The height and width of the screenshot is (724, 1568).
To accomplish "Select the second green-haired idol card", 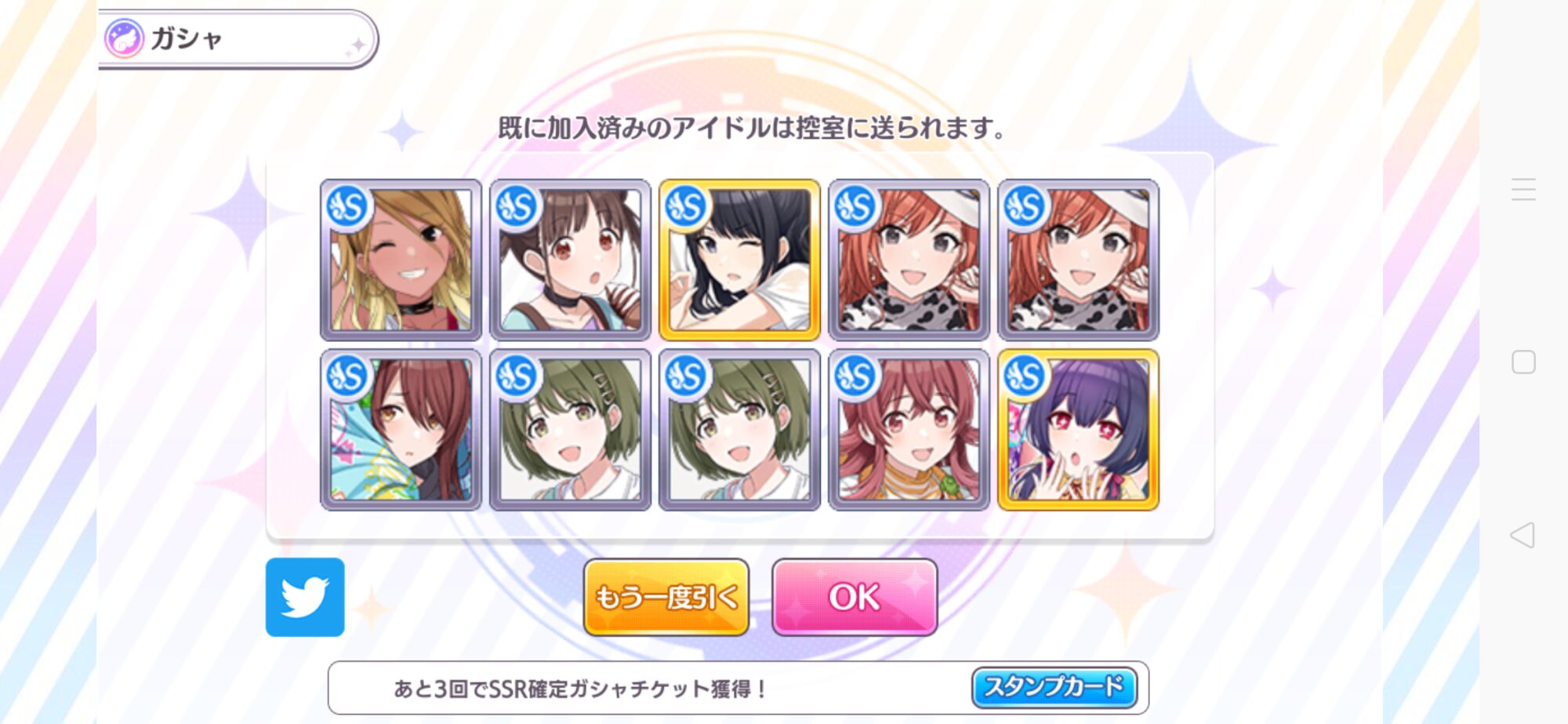I will (739, 430).
